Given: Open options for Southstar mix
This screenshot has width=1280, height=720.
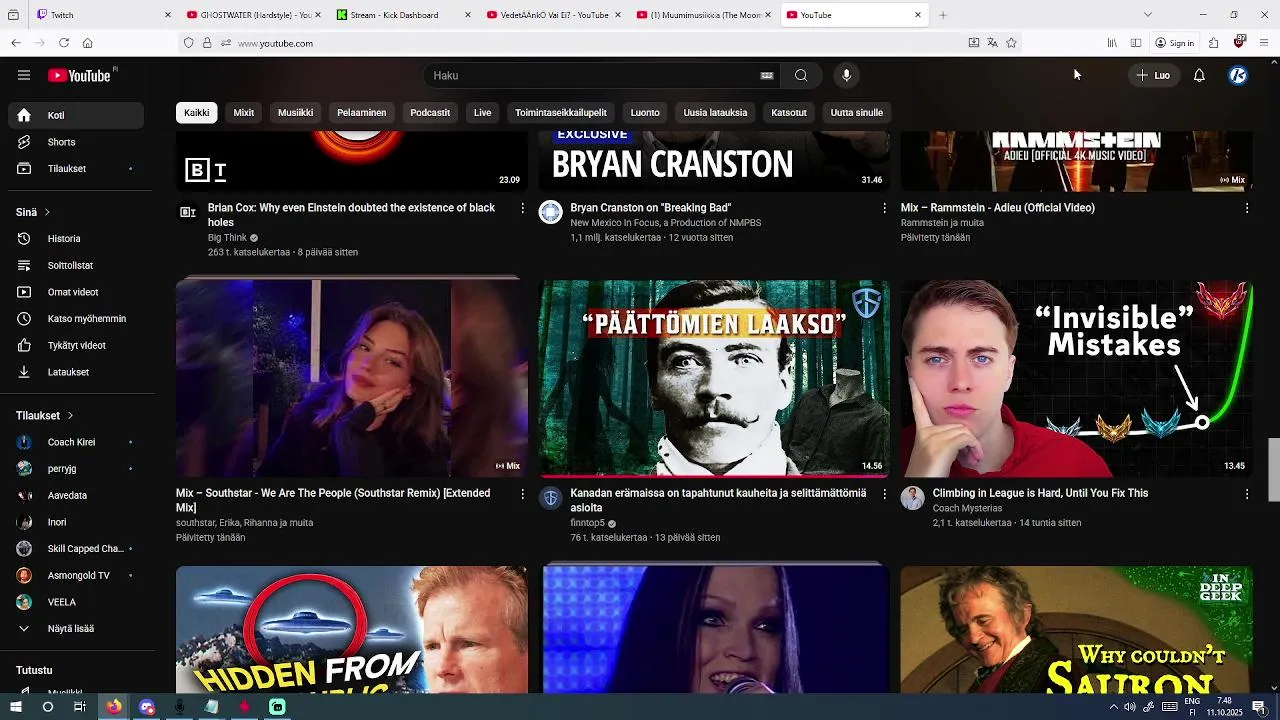Looking at the screenshot, I should click(x=522, y=493).
